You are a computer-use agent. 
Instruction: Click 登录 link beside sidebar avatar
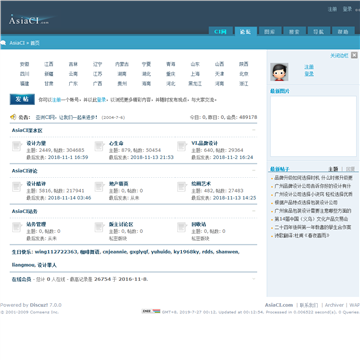tap(309, 74)
